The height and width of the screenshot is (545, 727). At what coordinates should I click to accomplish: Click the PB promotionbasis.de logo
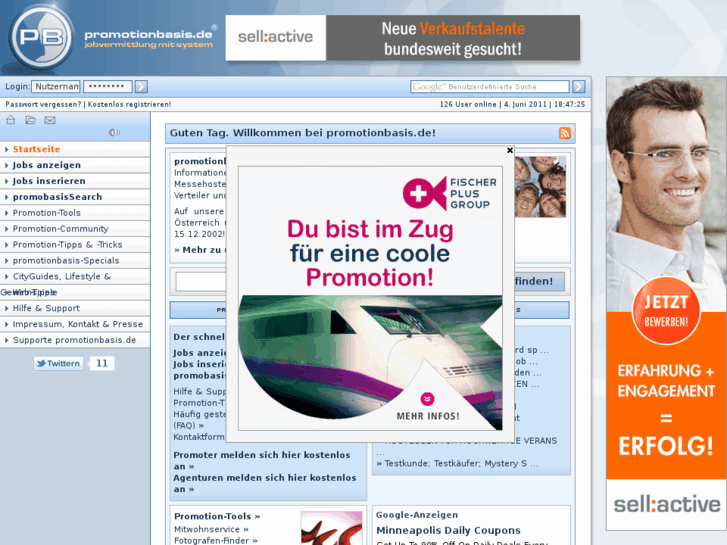pyautogui.click(x=111, y=37)
